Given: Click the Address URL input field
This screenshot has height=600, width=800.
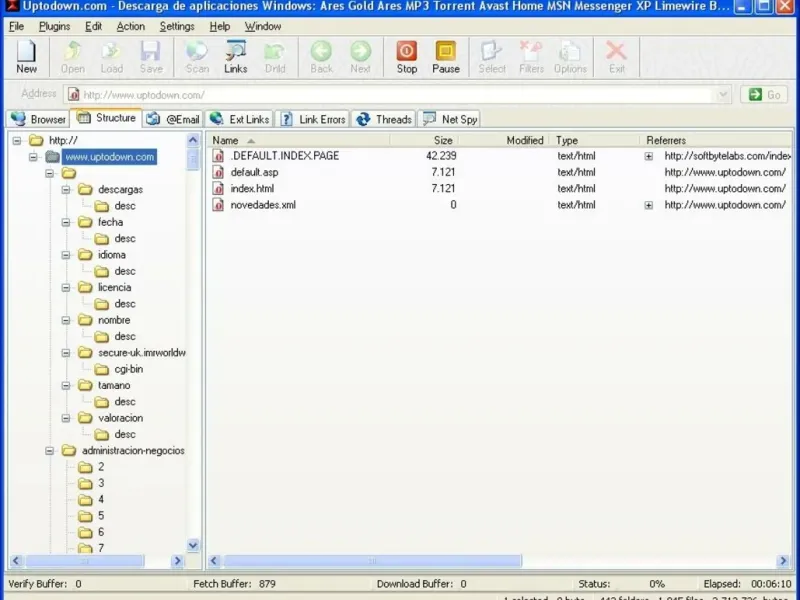Looking at the screenshot, I should point(397,95).
